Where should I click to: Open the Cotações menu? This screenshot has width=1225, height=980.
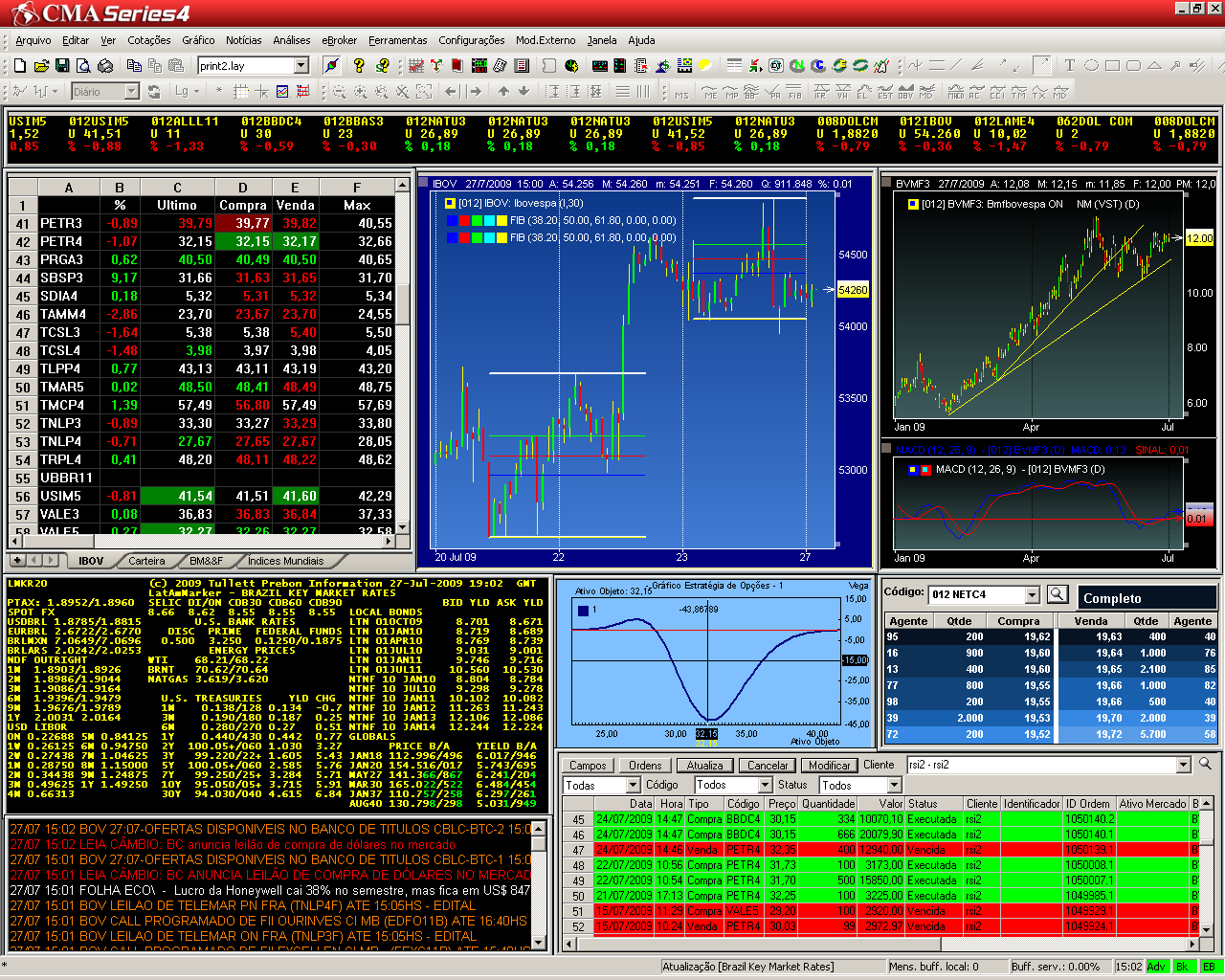[149, 40]
